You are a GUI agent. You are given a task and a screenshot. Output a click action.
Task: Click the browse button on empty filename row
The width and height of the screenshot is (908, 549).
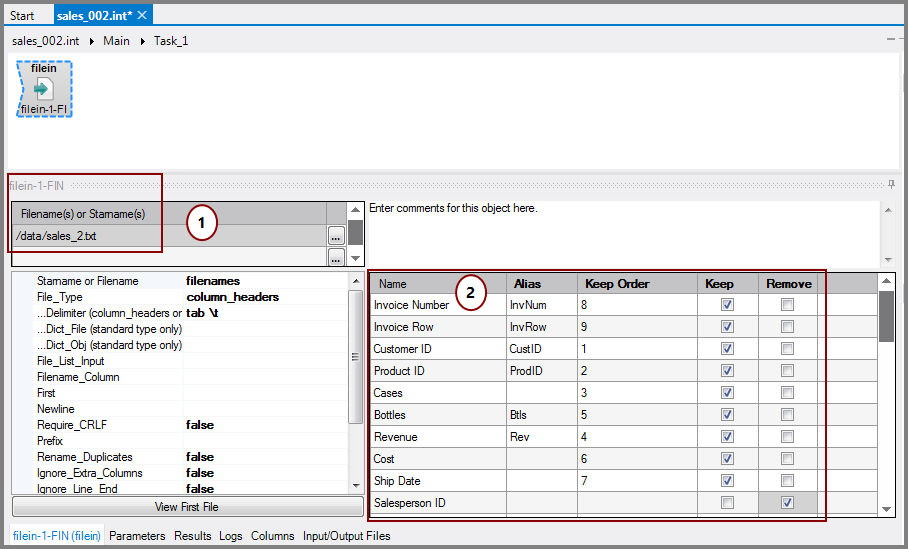click(x=336, y=257)
